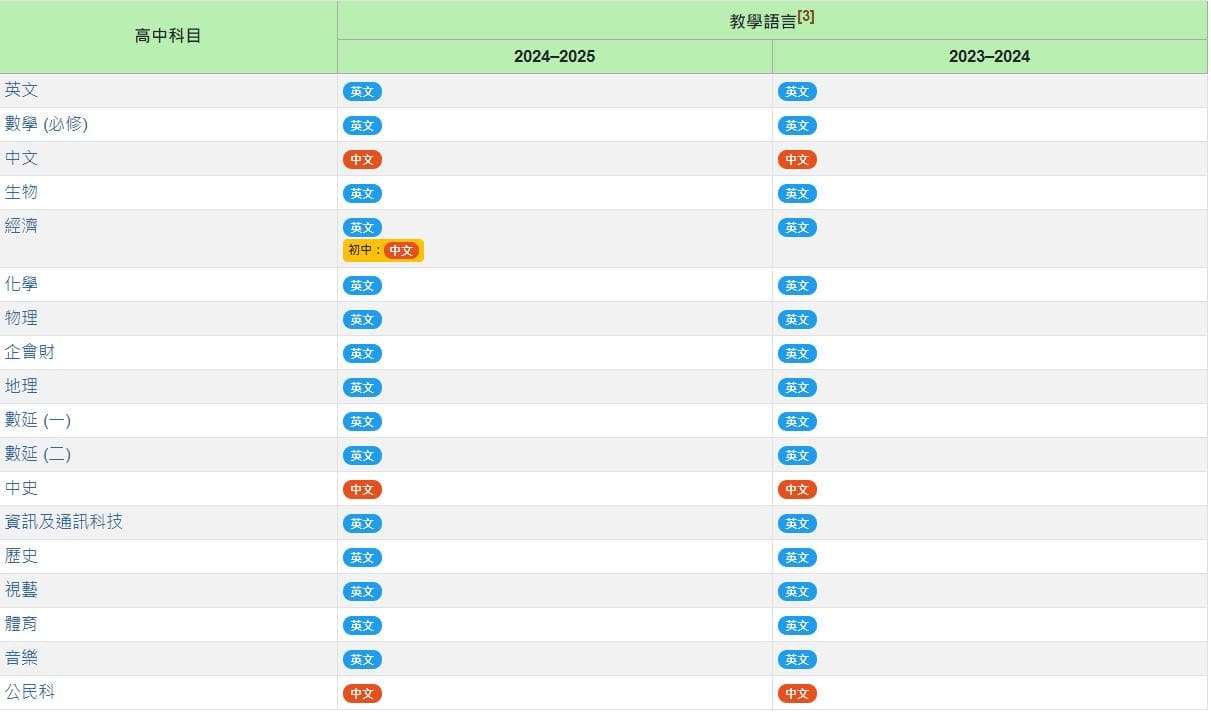Select the 企會財 subject cell

tap(30, 352)
